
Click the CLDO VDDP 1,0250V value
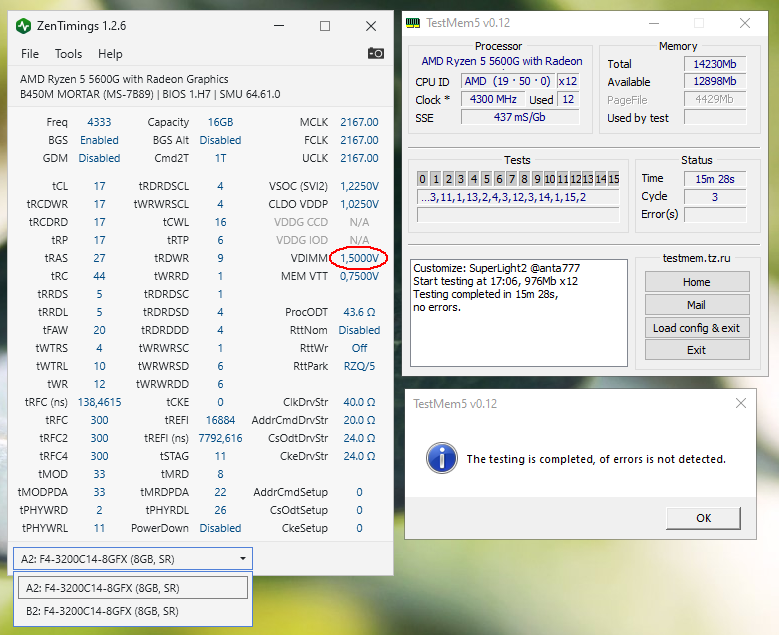click(359, 204)
